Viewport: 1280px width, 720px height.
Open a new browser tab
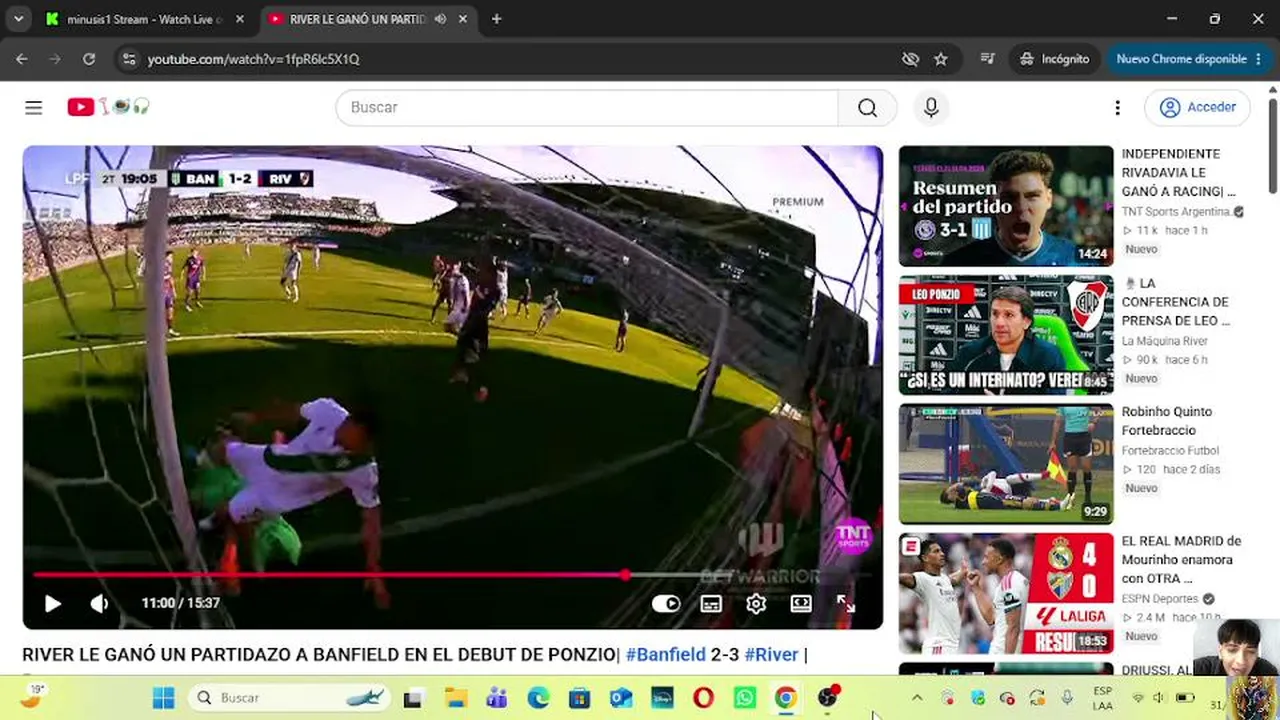pos(497,19)
